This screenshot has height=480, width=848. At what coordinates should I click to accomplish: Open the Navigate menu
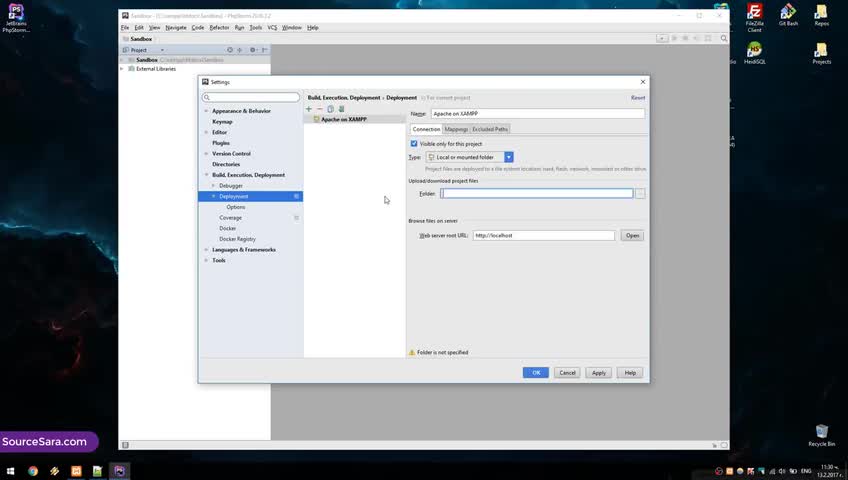click(176, 28)
